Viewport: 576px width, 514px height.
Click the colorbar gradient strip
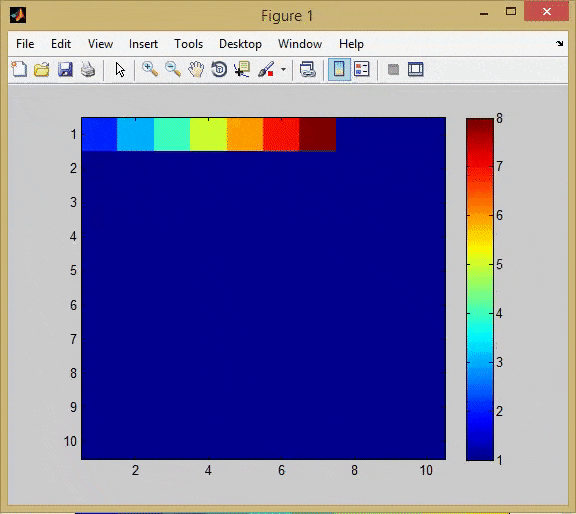480,289
